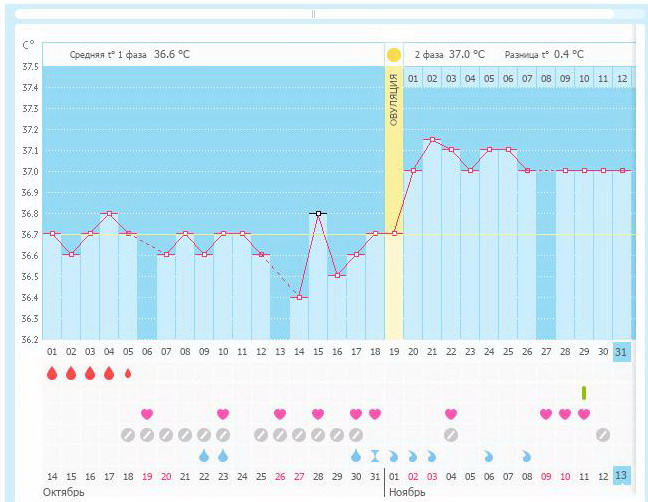The width and height of the screenshot is (648, 502).
Task: Click the black-marked 36.8 point on day 15
Action: [x=318, y=213]
